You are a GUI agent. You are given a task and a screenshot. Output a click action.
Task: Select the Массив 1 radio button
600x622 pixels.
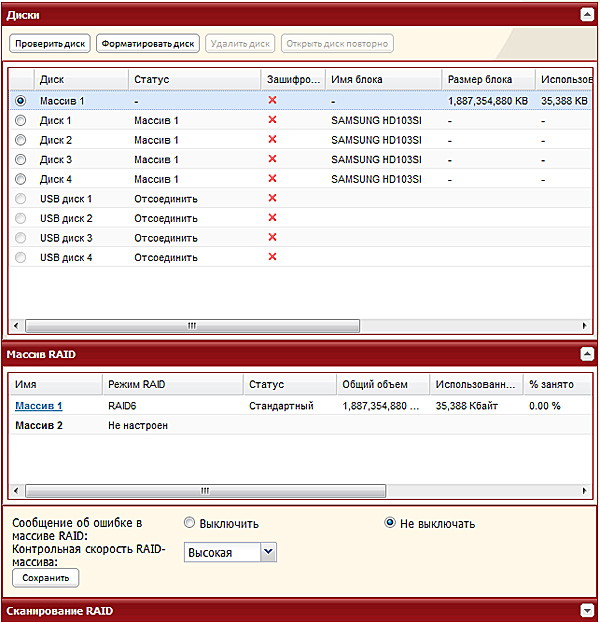point(21,101)
